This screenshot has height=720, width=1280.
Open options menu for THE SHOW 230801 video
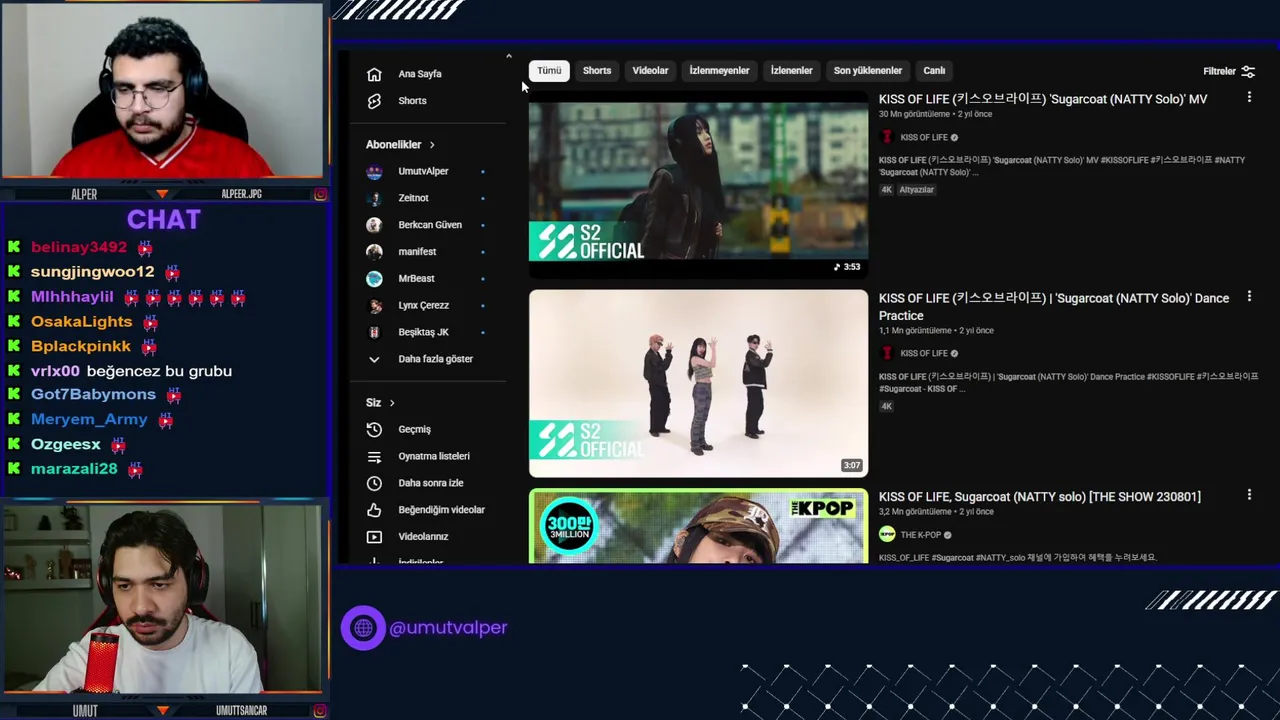1249,495
